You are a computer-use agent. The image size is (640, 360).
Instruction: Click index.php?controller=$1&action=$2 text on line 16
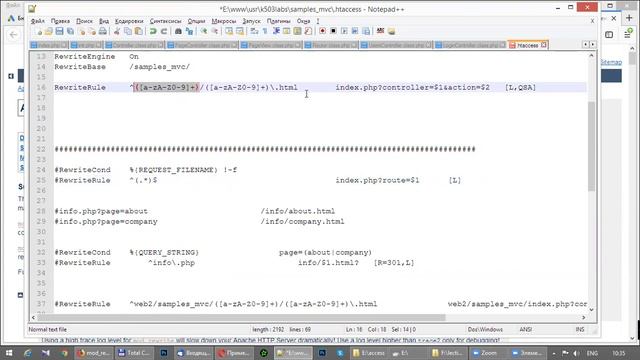[412, 87]
